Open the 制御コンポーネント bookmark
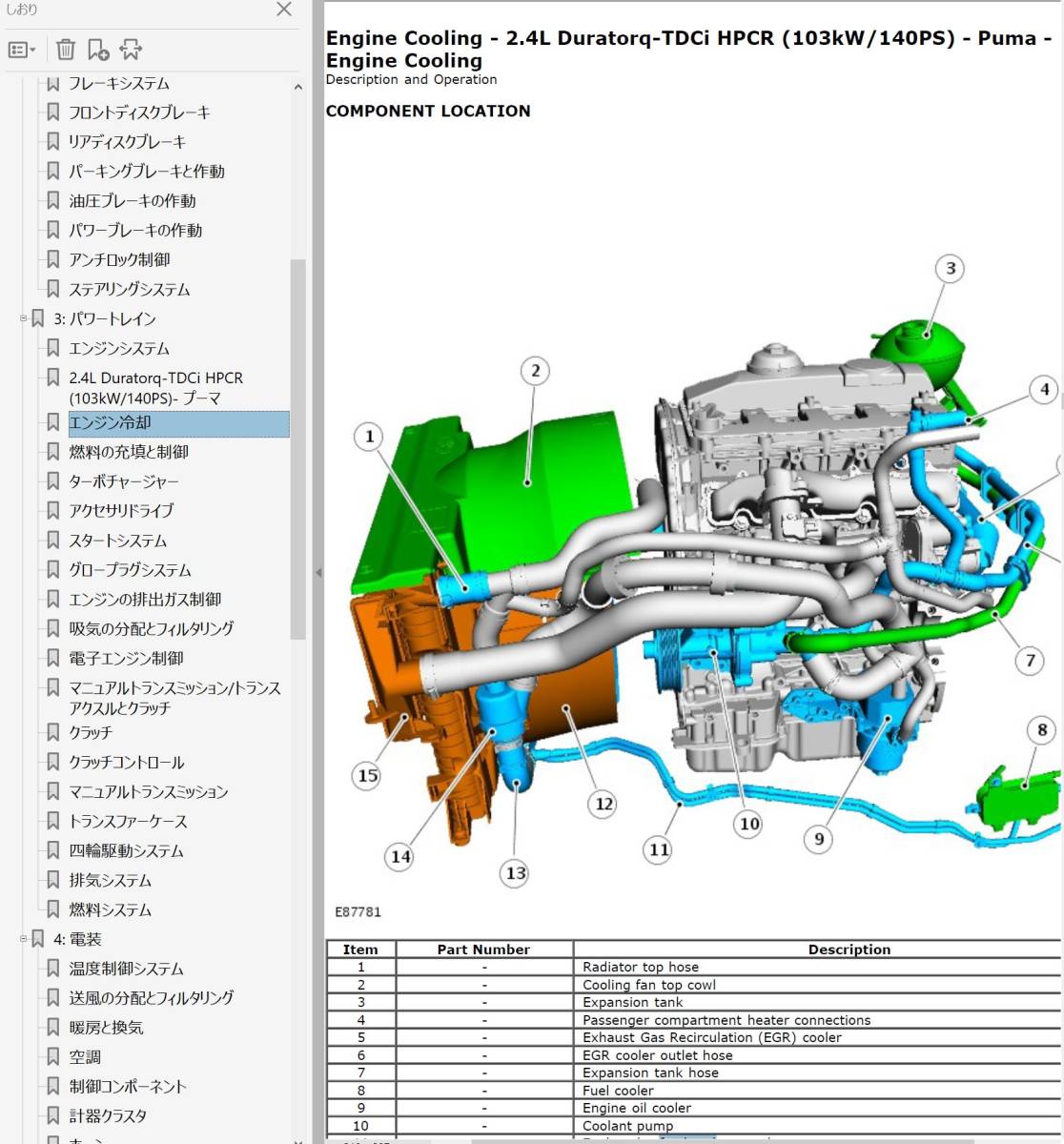The height and width of the screenshot is (1144, 1064). click(x=128, y=1087)
